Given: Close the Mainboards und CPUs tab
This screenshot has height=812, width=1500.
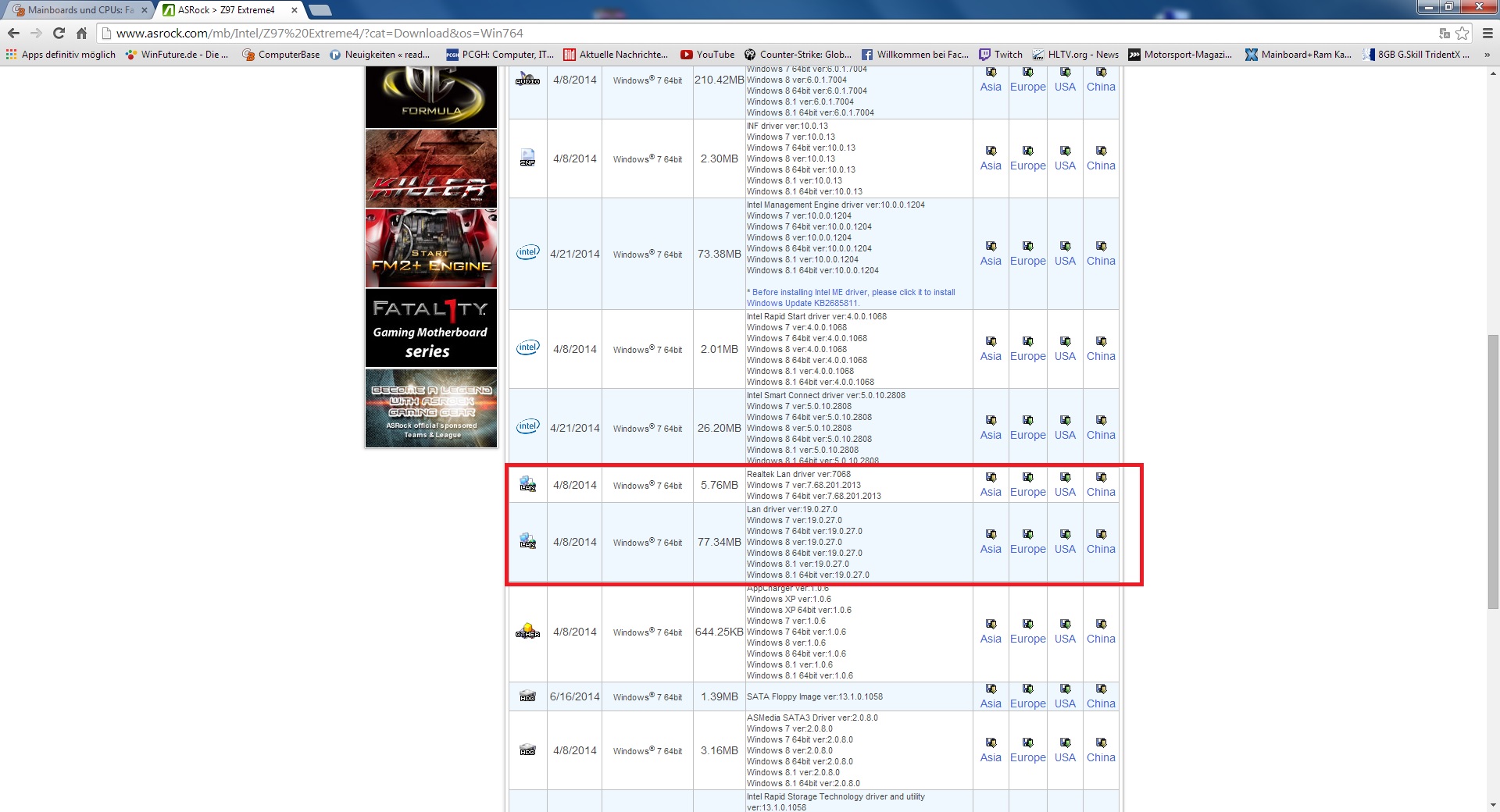Looking at the screenshot, I should pyautogui.click(x=144, y=10).
